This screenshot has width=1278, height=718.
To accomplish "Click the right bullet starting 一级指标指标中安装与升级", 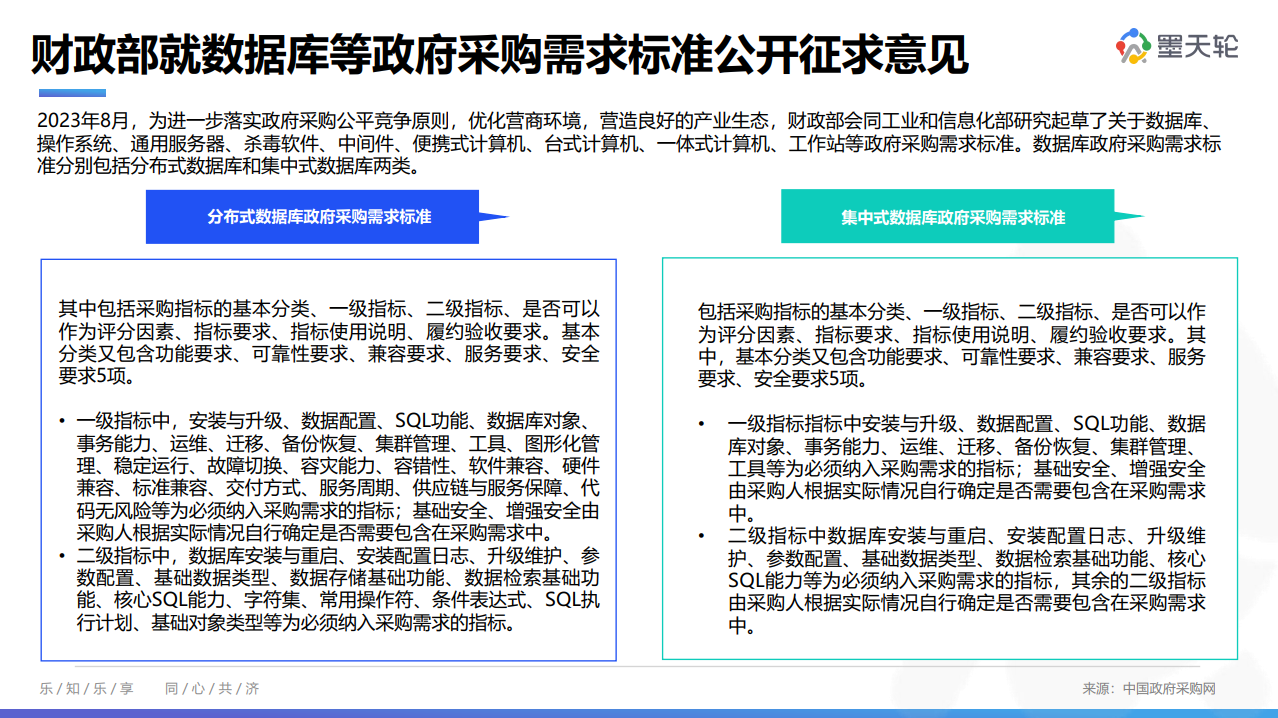I will [951, 468].
